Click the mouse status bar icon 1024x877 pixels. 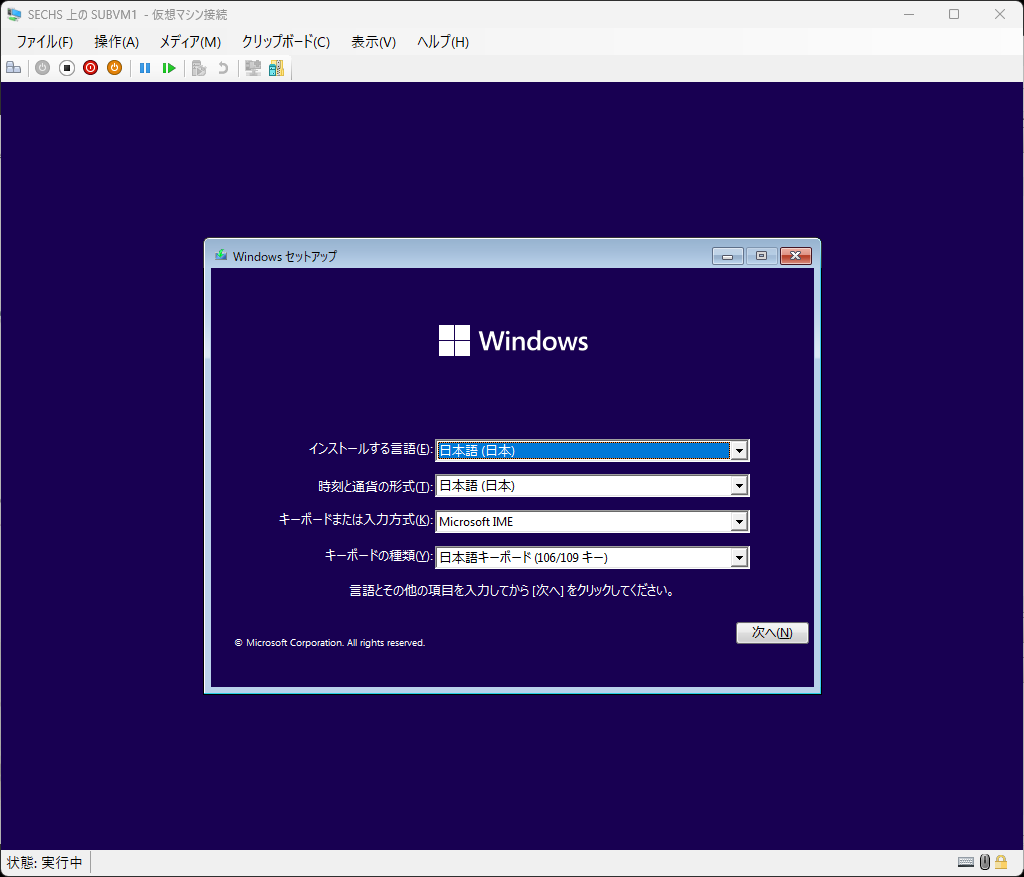tap(985, 862)
